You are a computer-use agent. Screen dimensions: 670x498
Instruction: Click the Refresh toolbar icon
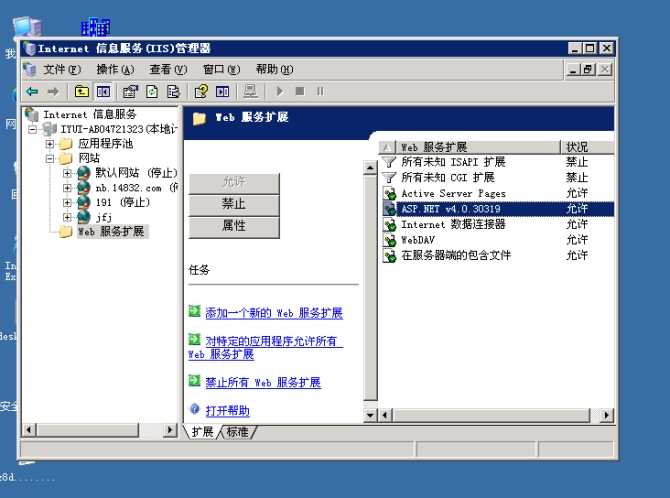click(152, 91)
